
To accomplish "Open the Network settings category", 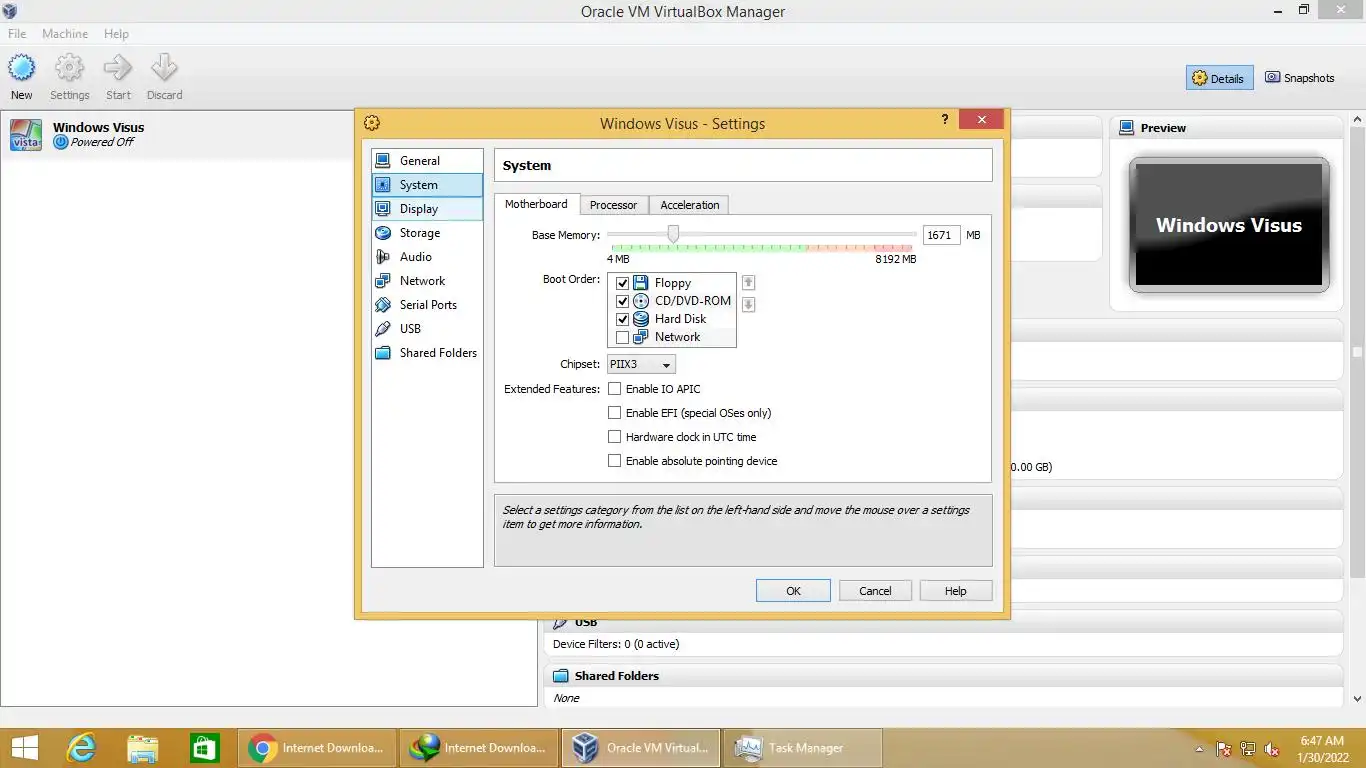I will pyautogui.click(x=427, y=281).
